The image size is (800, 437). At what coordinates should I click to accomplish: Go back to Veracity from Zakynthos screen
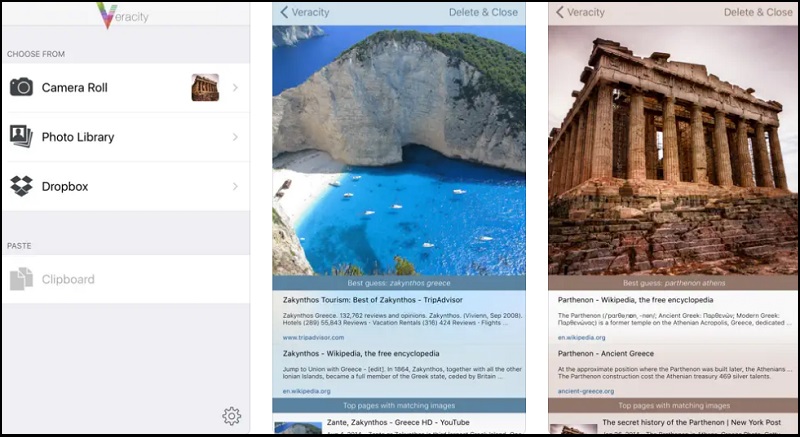coord(305,12)
